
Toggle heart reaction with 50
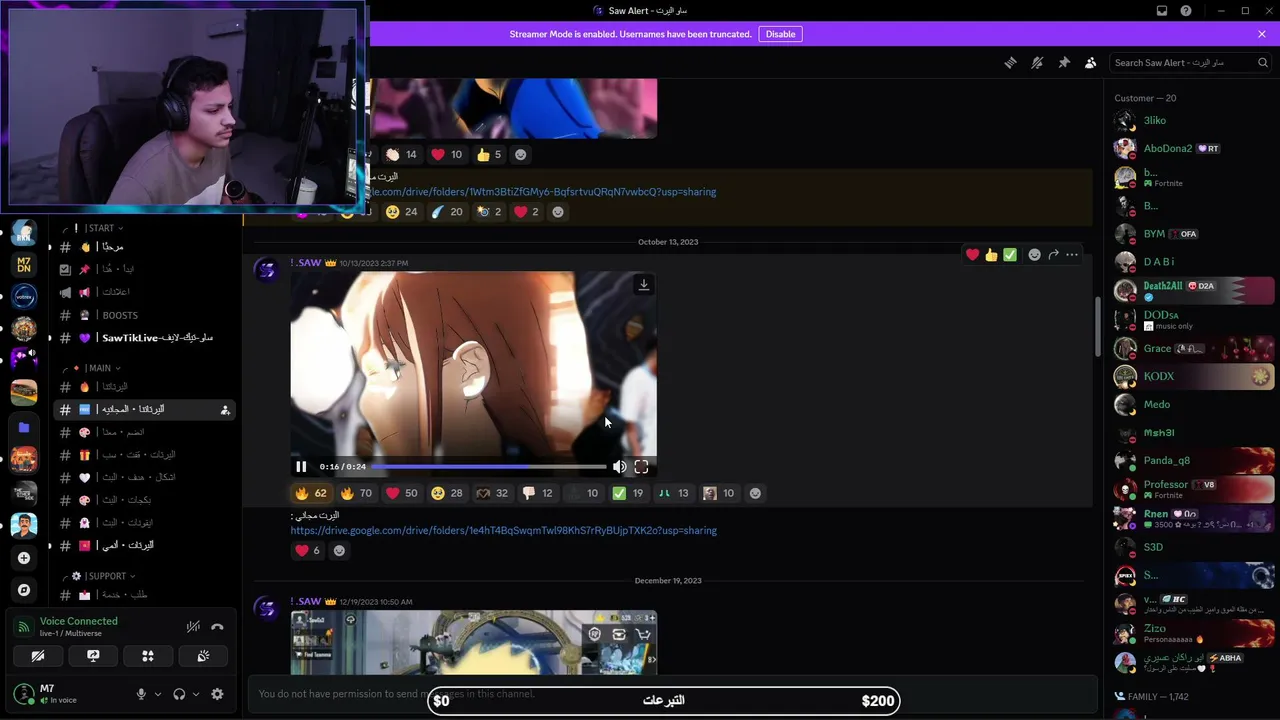[402, 493]
